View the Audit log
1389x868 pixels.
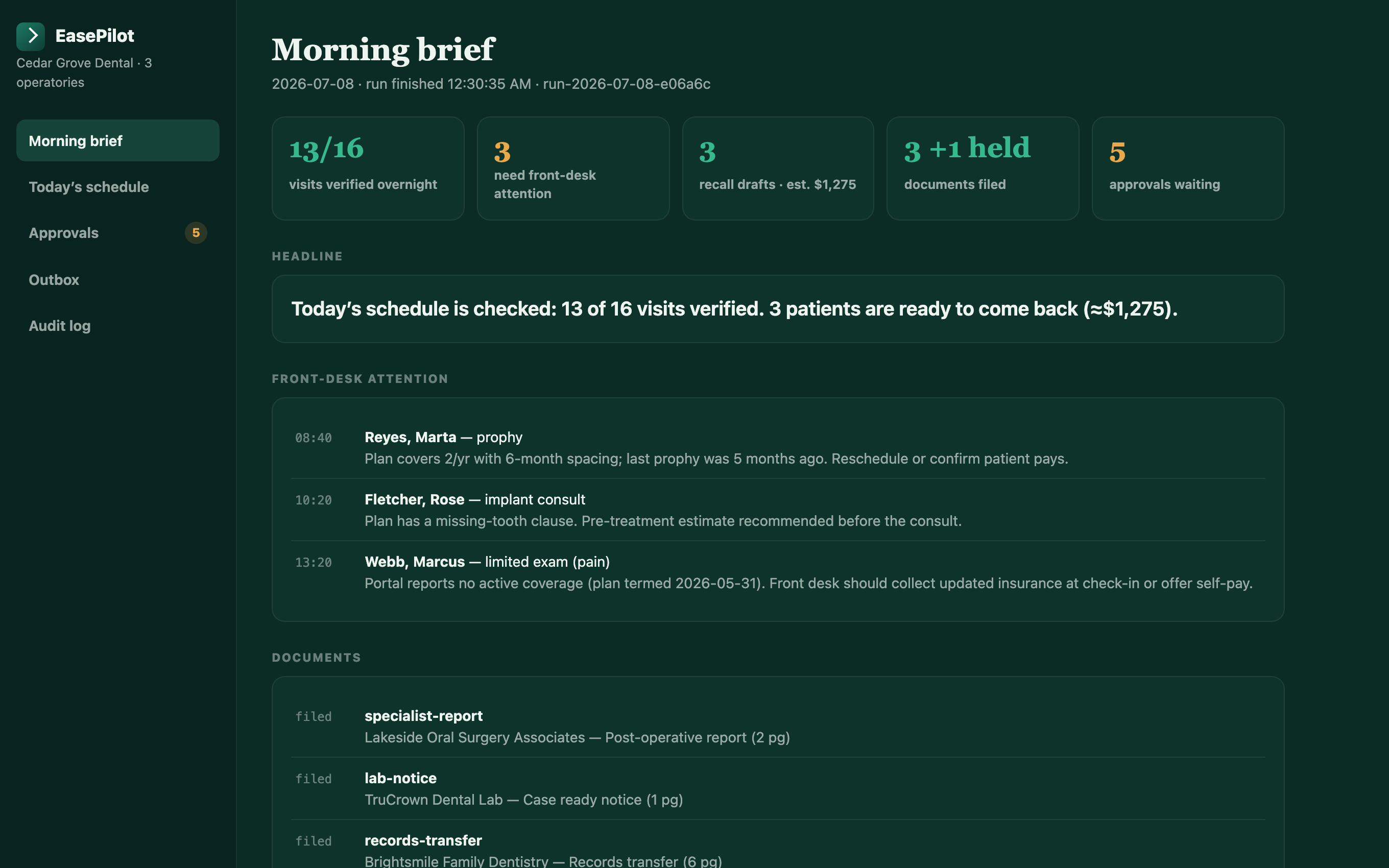(x=117, y=326)
